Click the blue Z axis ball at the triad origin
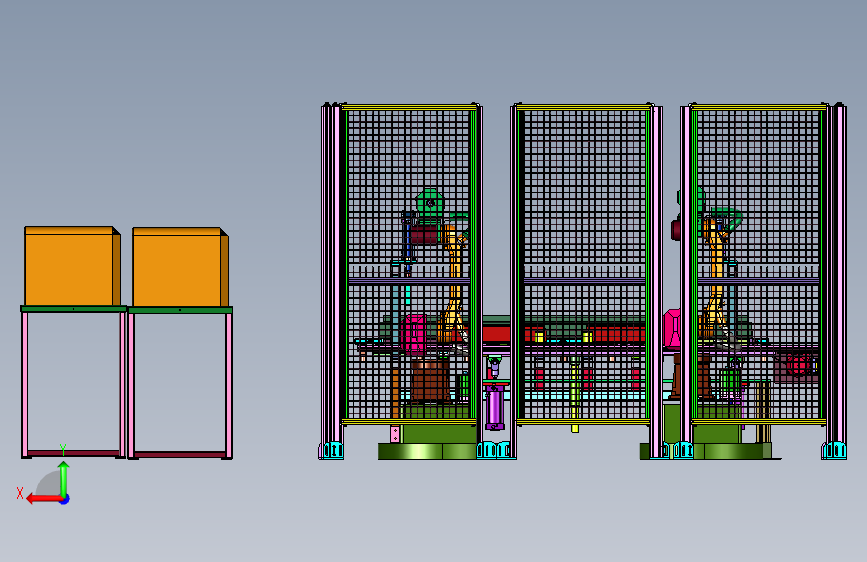 pos(65,500)
